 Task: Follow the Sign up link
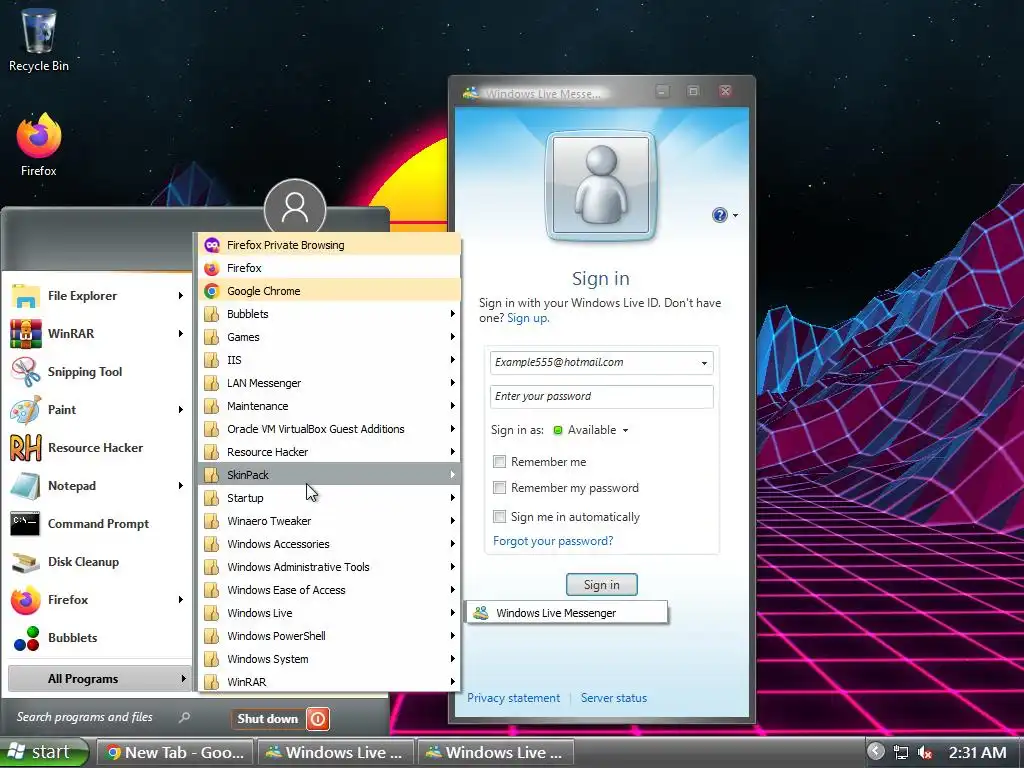tap(528, 318)
